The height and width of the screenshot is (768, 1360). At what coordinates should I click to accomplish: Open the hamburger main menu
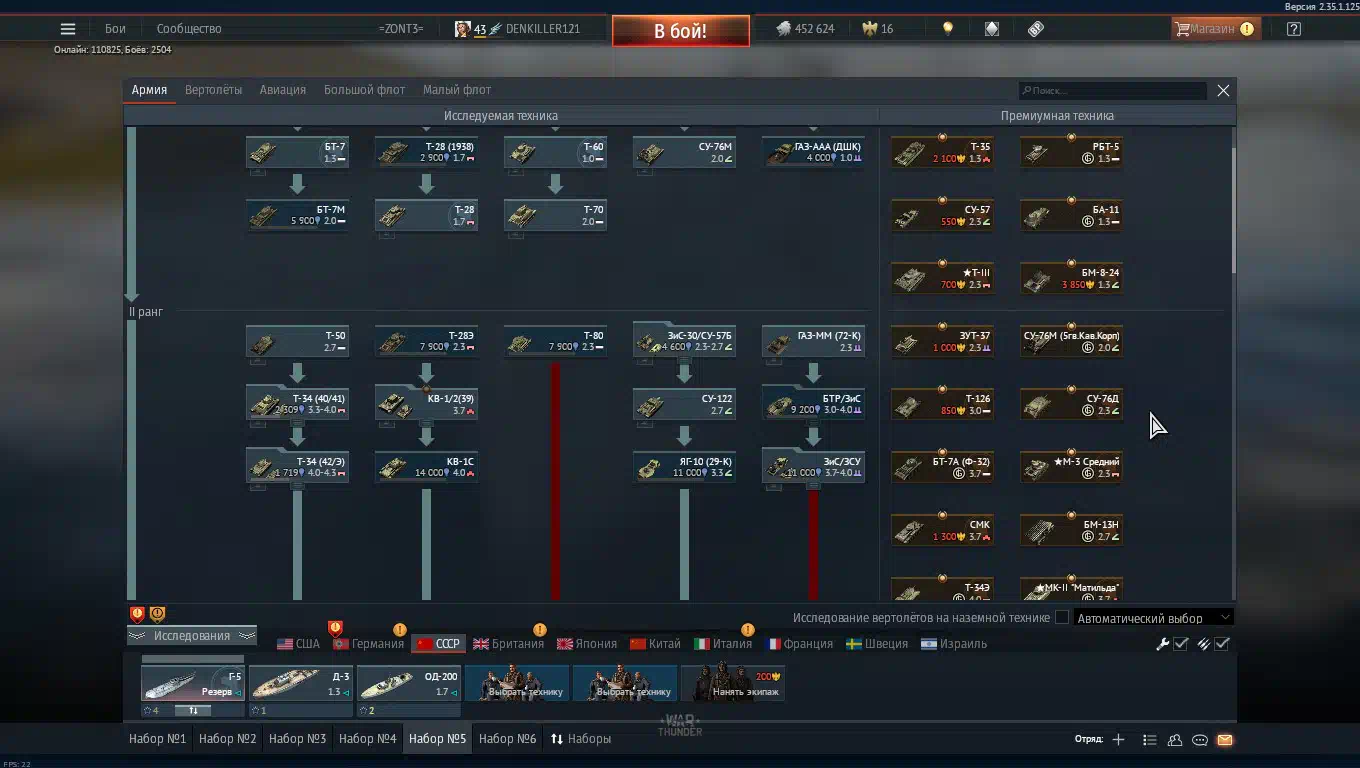click(68, 29)
